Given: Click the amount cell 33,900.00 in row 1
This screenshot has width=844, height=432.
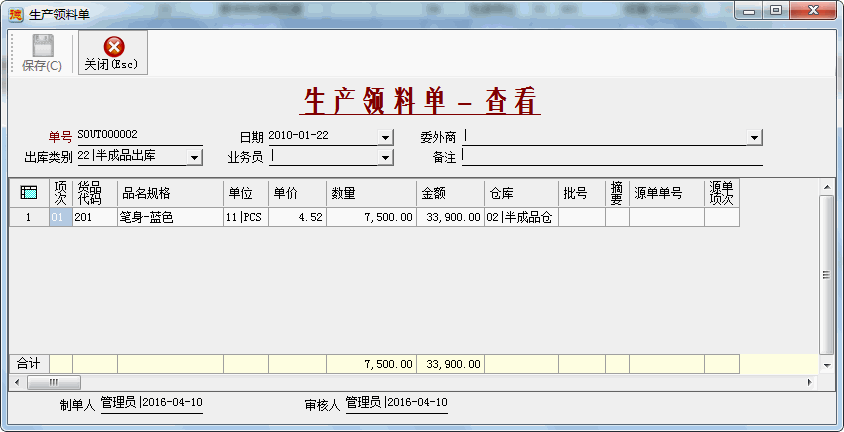Looking at the screenshot, I should pyautogui.click(x=451, y=217).
